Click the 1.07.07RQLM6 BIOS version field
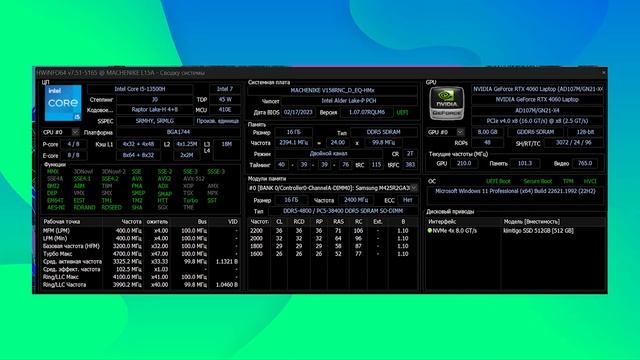Screen dimensions: 640x360 coord(366,112)
